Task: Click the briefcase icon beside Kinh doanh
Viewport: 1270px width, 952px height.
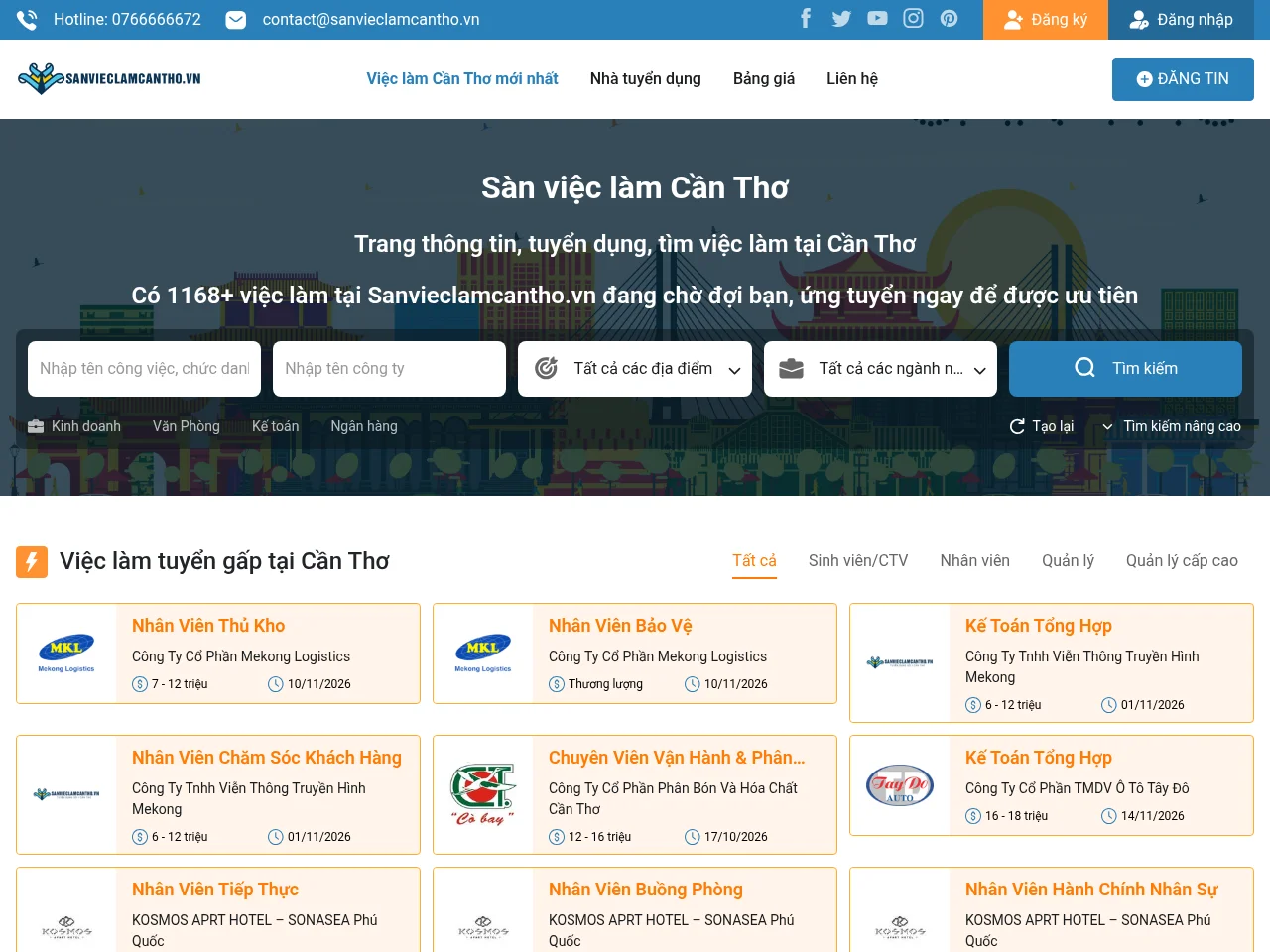Action: (x=36, y=426)
